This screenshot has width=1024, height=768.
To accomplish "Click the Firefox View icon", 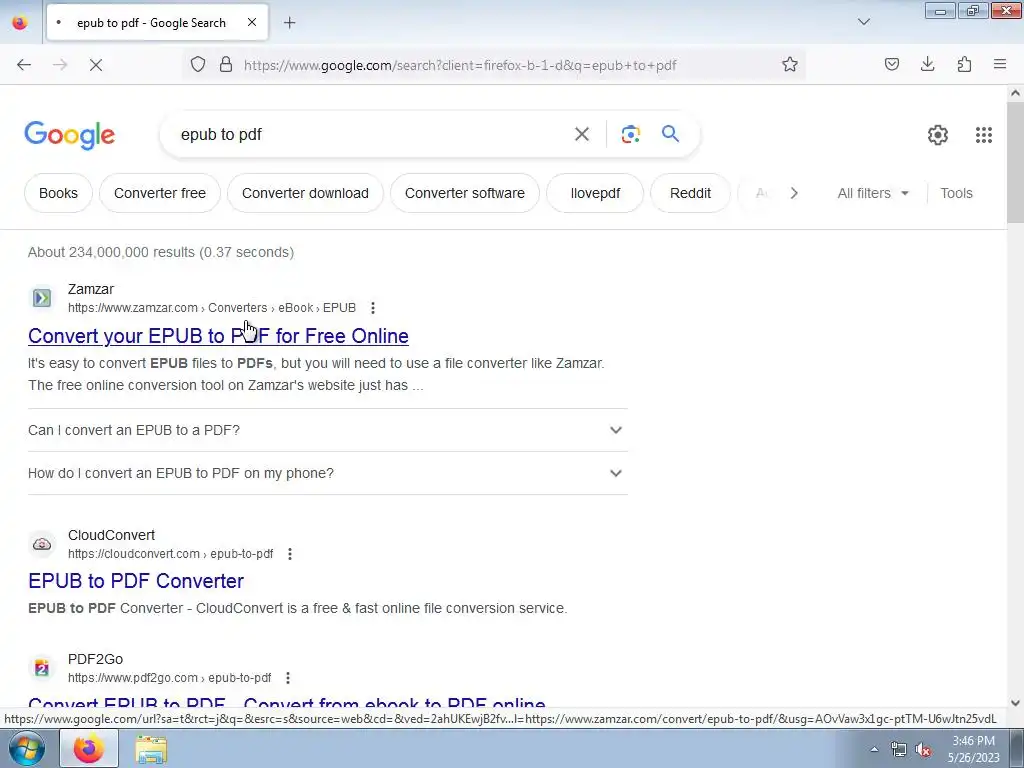I will pos(20,22).
